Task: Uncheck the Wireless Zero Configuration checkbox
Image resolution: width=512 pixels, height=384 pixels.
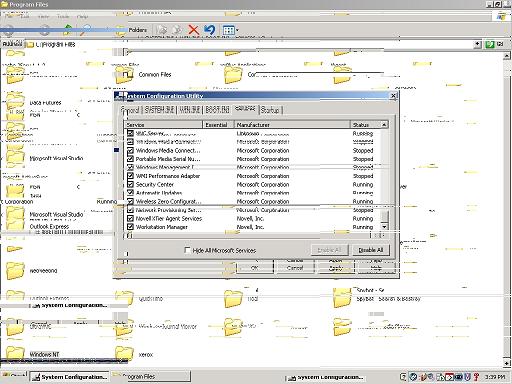Action: [x=130, y=201]
